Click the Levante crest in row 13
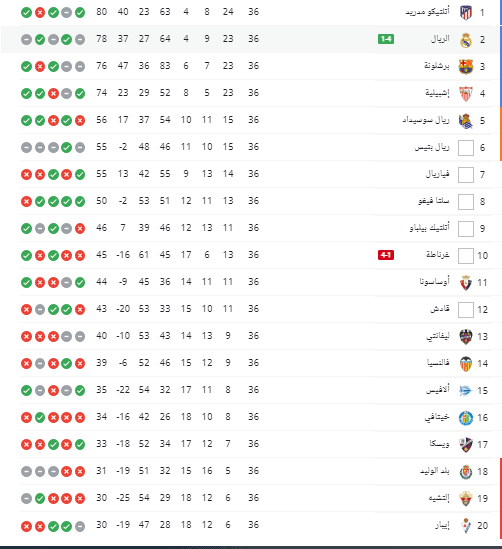Viewport: 502px width, 549px height. coord(466,337)
